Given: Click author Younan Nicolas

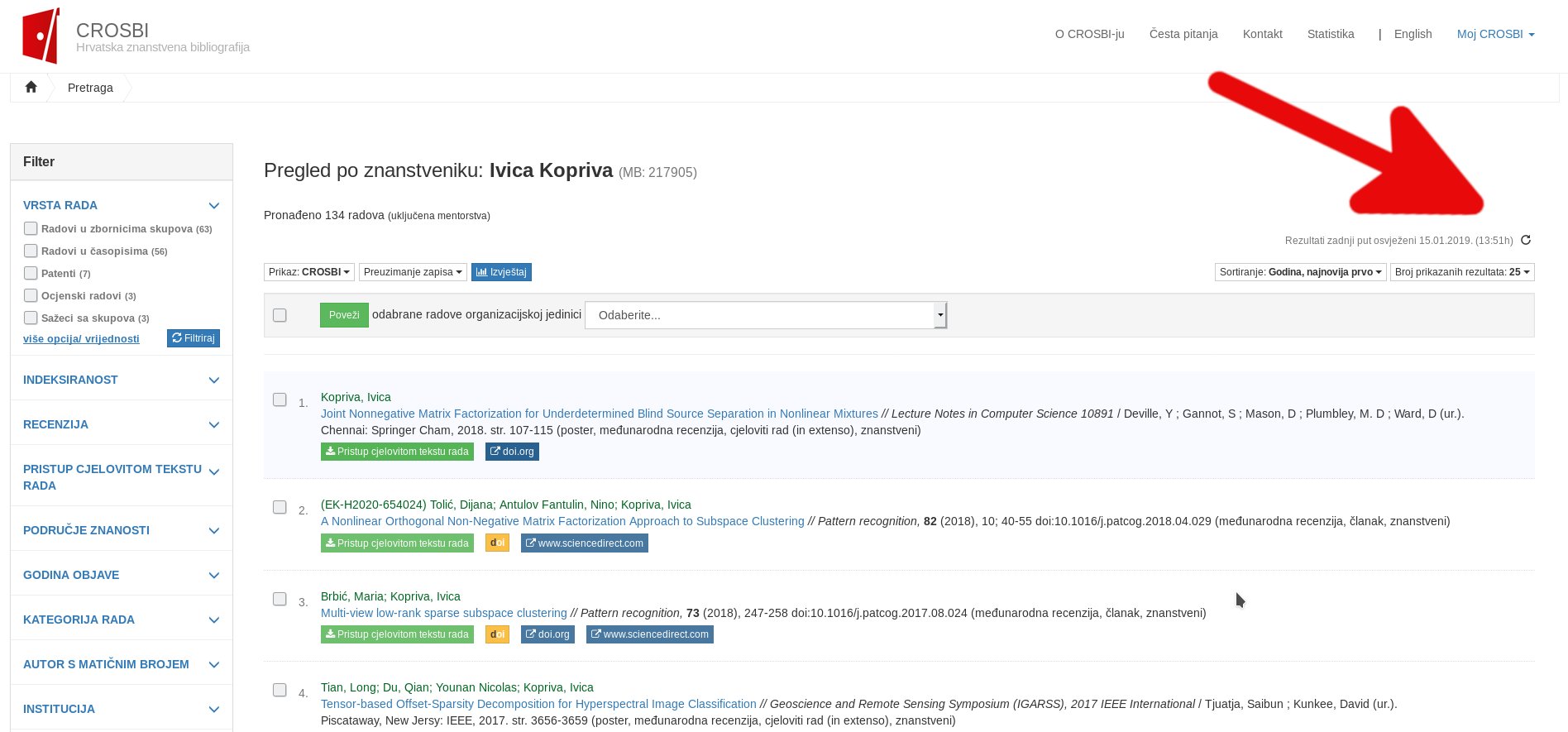Looking at the screenshot, I should (x=476, y=687).
